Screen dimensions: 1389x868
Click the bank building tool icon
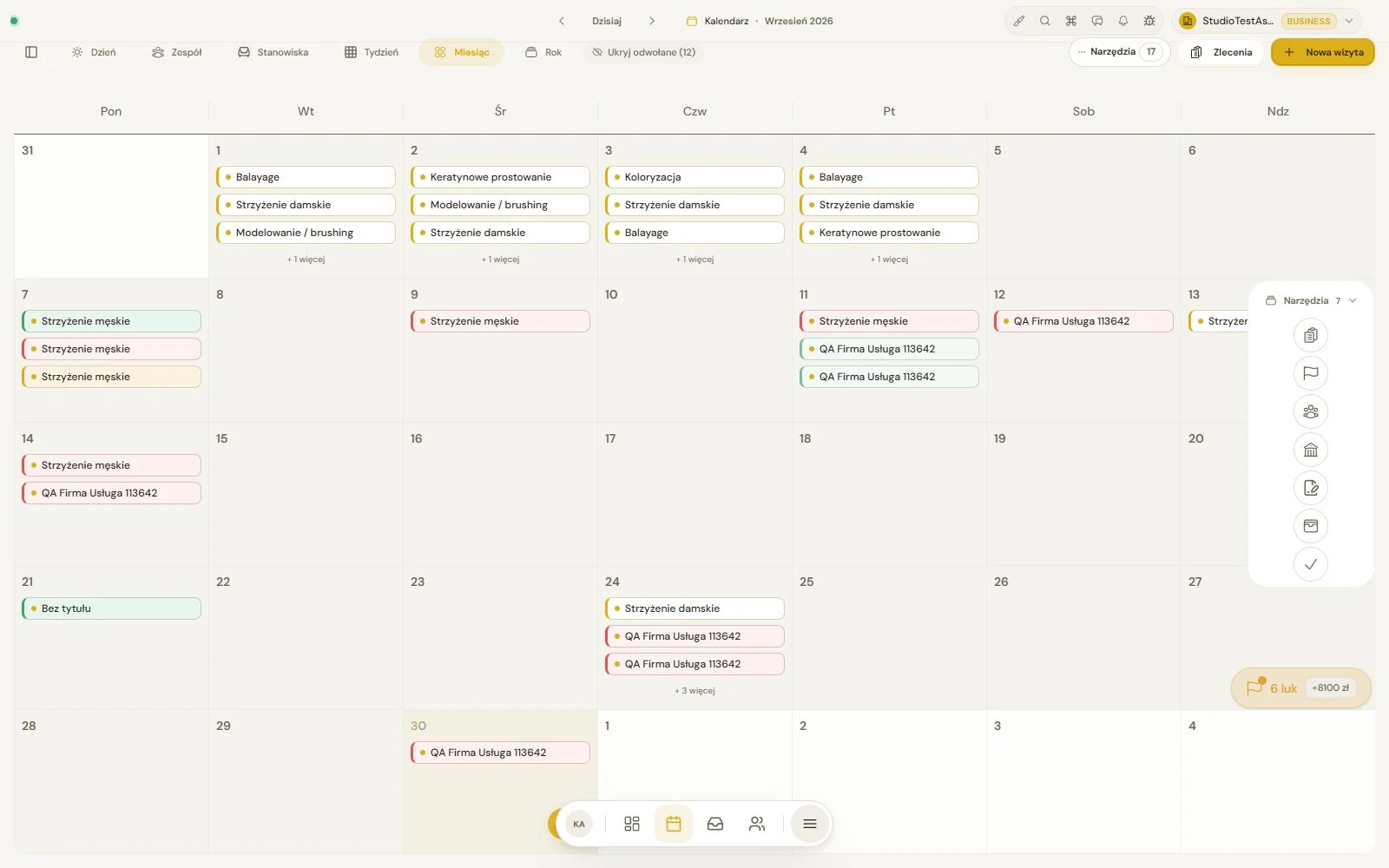[1311, 450]
